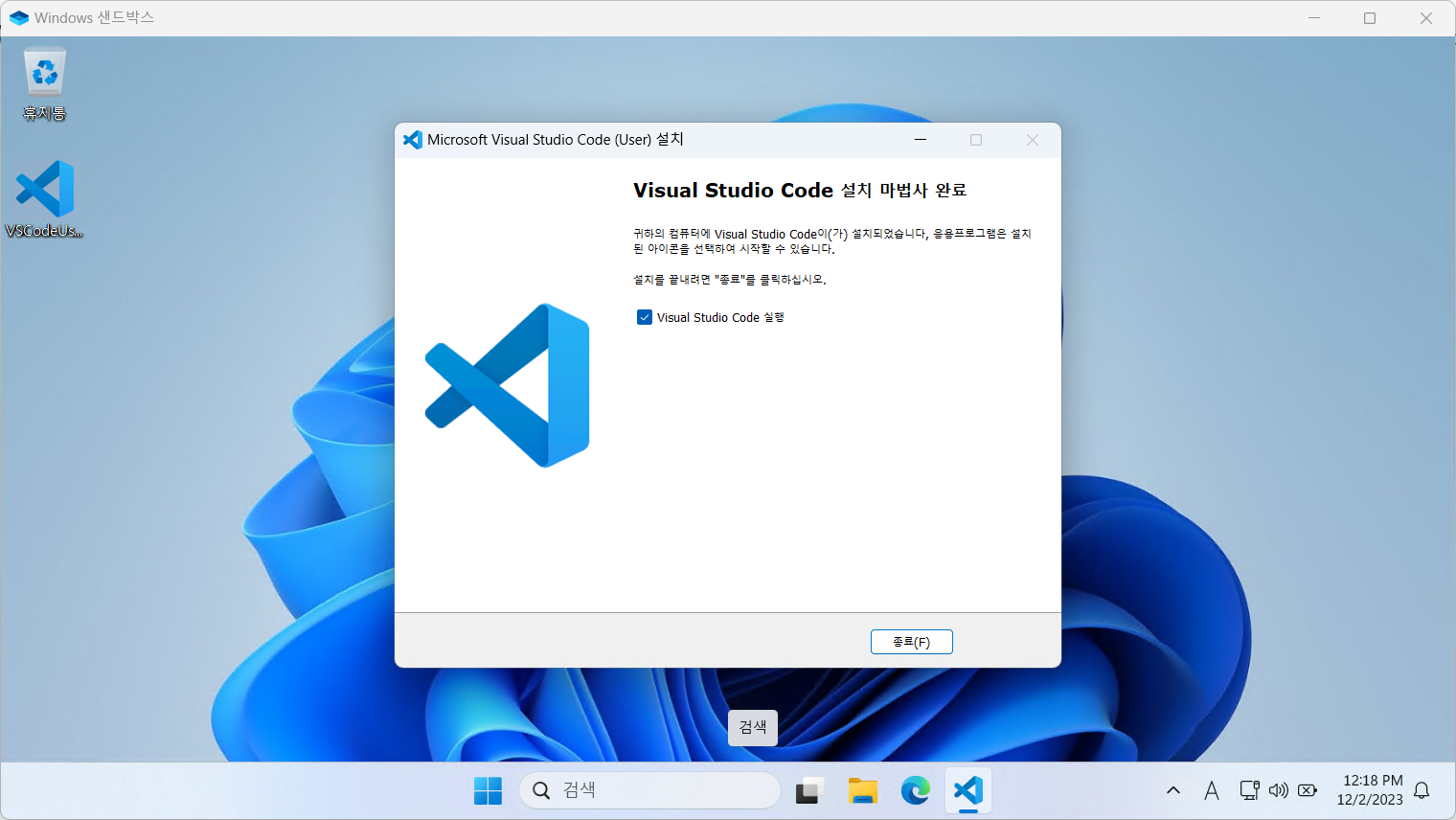Open Microsoft Edge from the taskbar
The image size is (1456, 820).
[x=916, y=790]
